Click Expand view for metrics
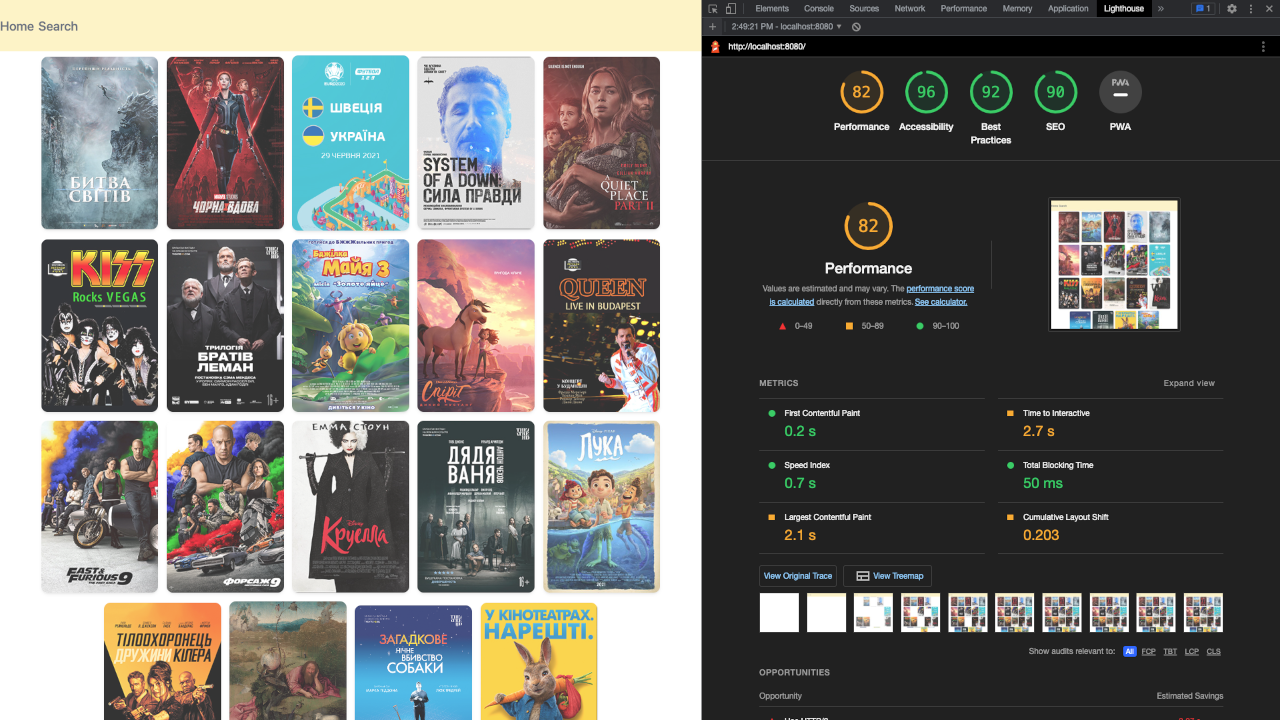 point(1189,383)
